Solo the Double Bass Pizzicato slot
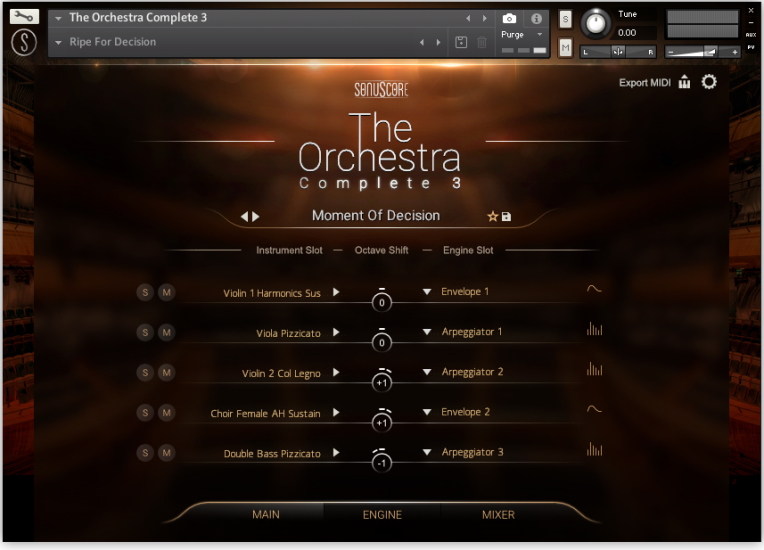This screenshot has width=764, height=550. [x=145, y=453]
